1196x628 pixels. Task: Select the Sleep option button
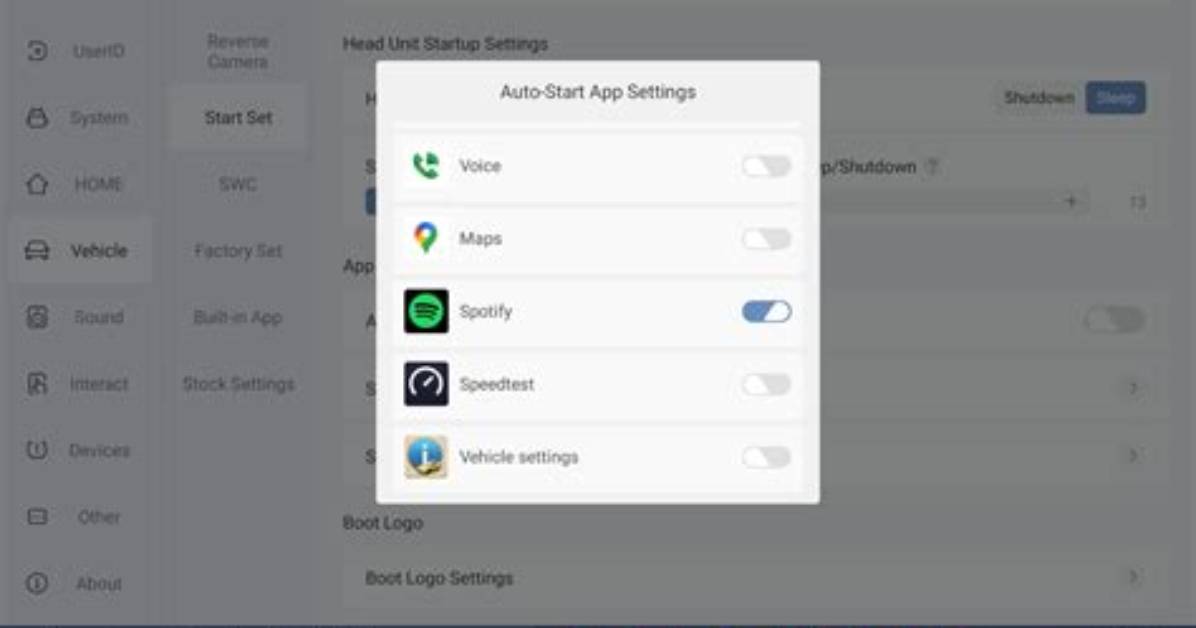(1115, 98)
